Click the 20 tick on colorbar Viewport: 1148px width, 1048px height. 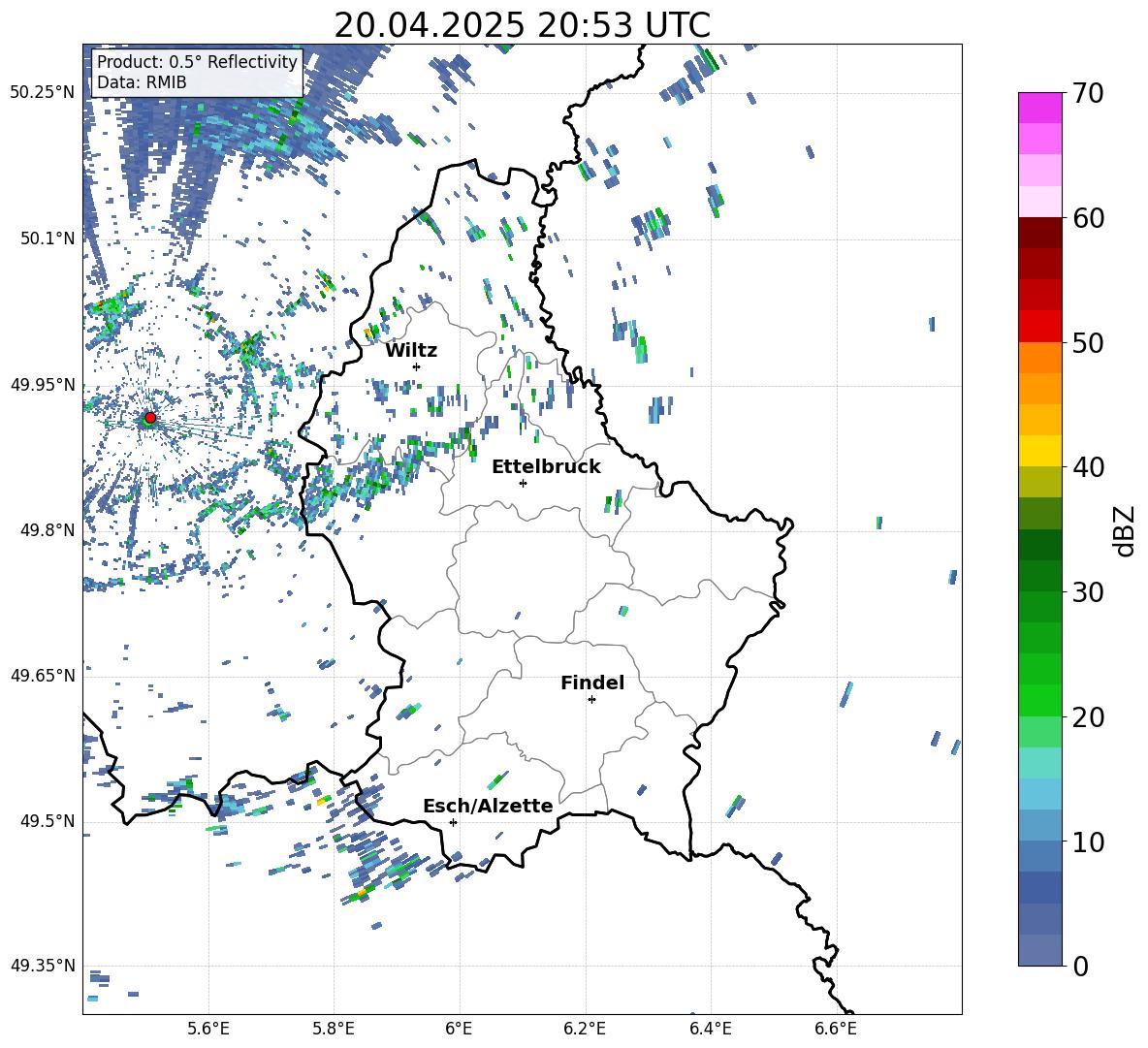(x=1088, y=716)
